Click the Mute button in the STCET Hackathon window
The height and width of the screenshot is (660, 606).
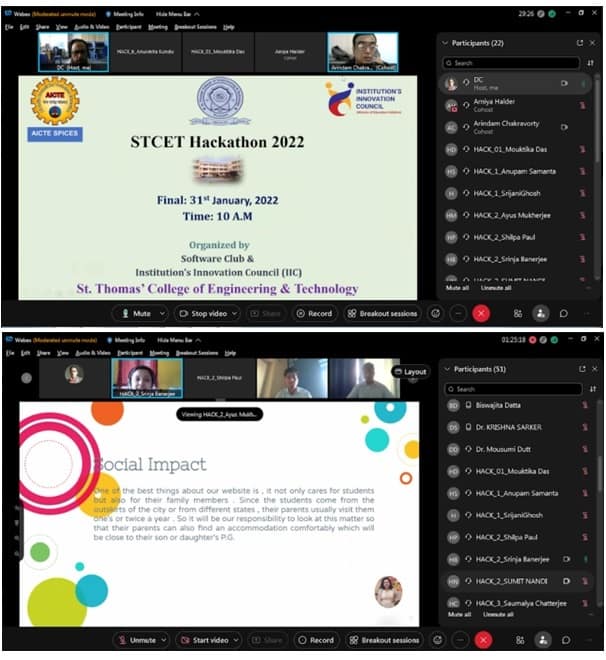pos(136,314)
